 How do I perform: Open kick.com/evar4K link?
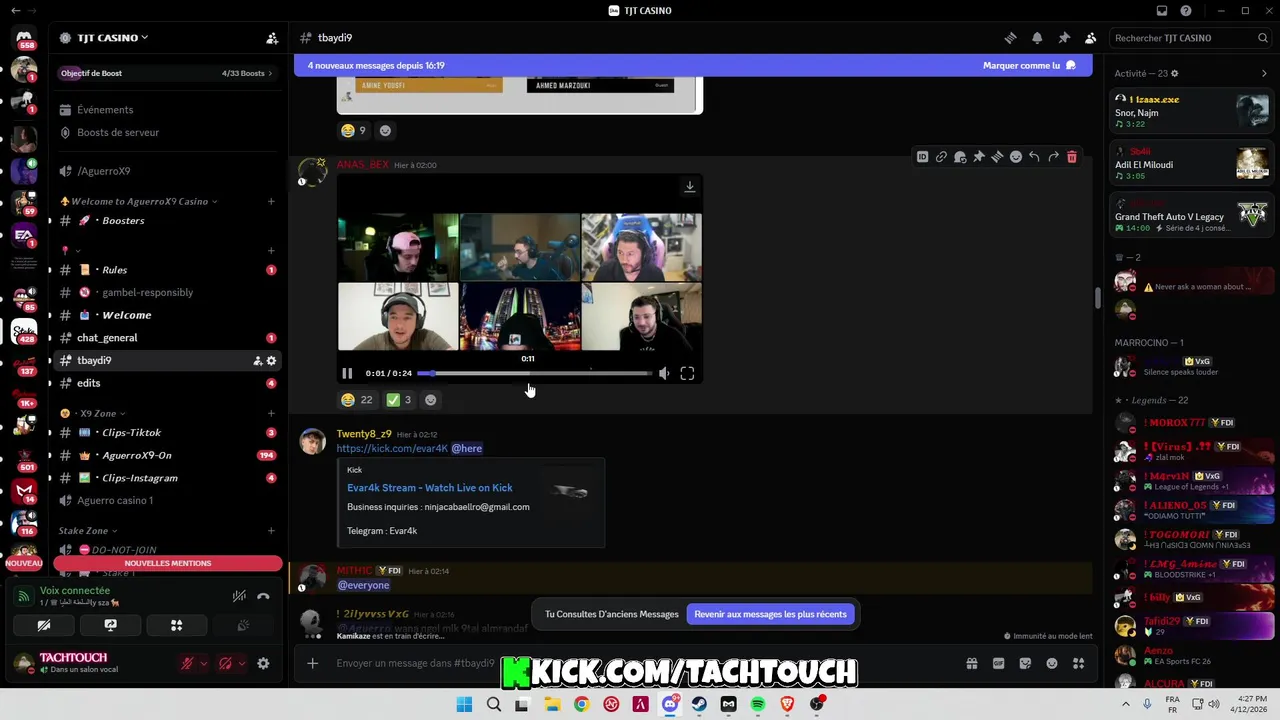[392, 448]
